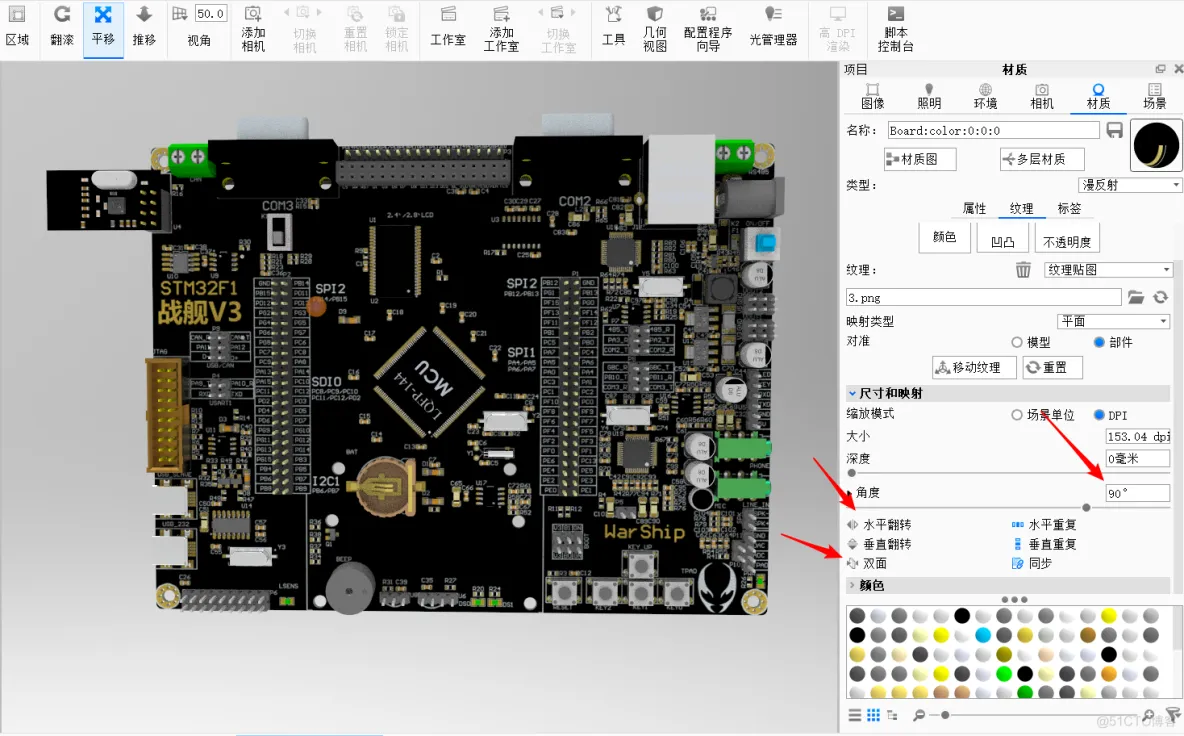Toggle the 双面 two-sided option
This screenshot has width=1184, height=736.
(867, 563)
